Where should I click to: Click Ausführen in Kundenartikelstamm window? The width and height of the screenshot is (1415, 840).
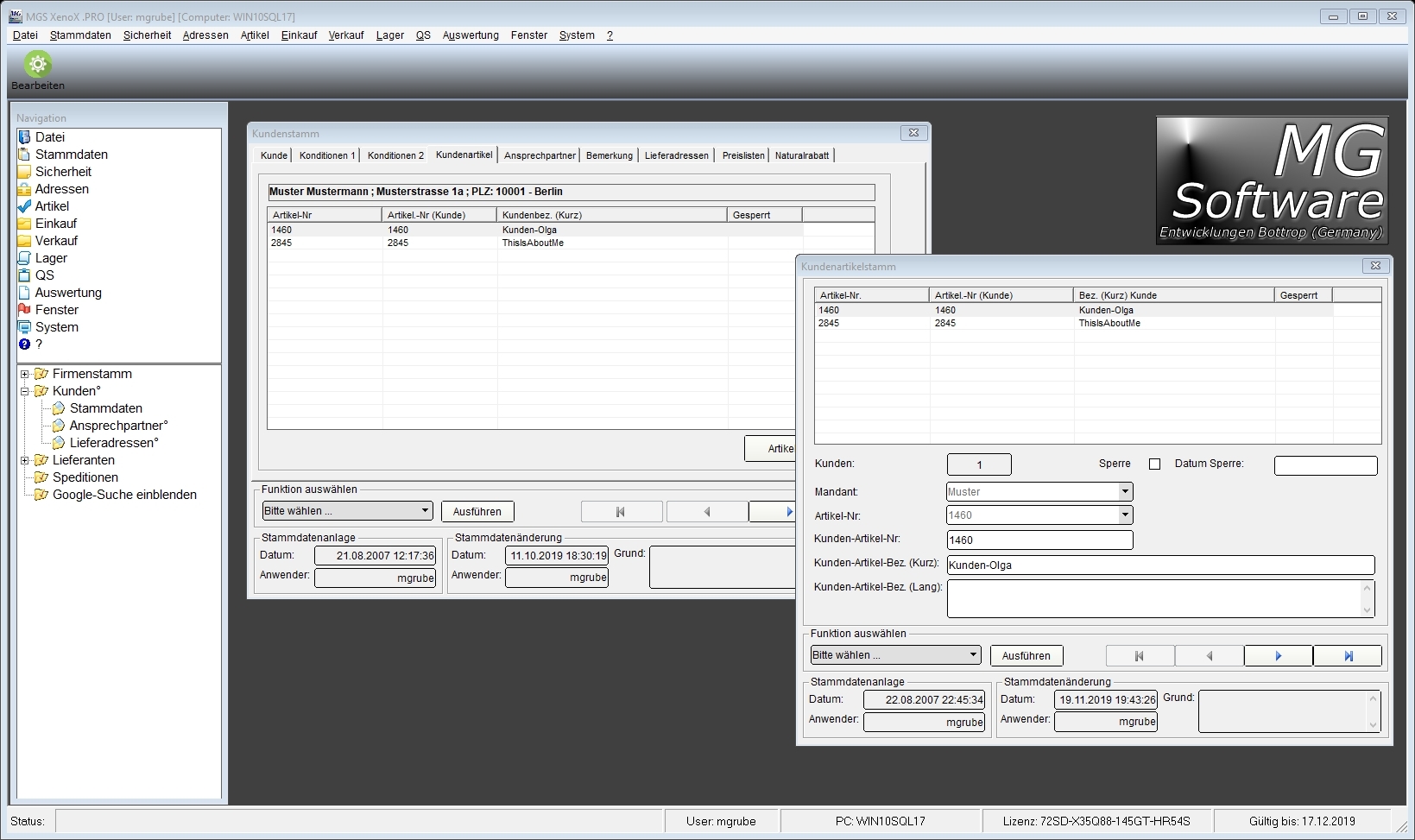pyautogui.click(x=1027, y=656)
